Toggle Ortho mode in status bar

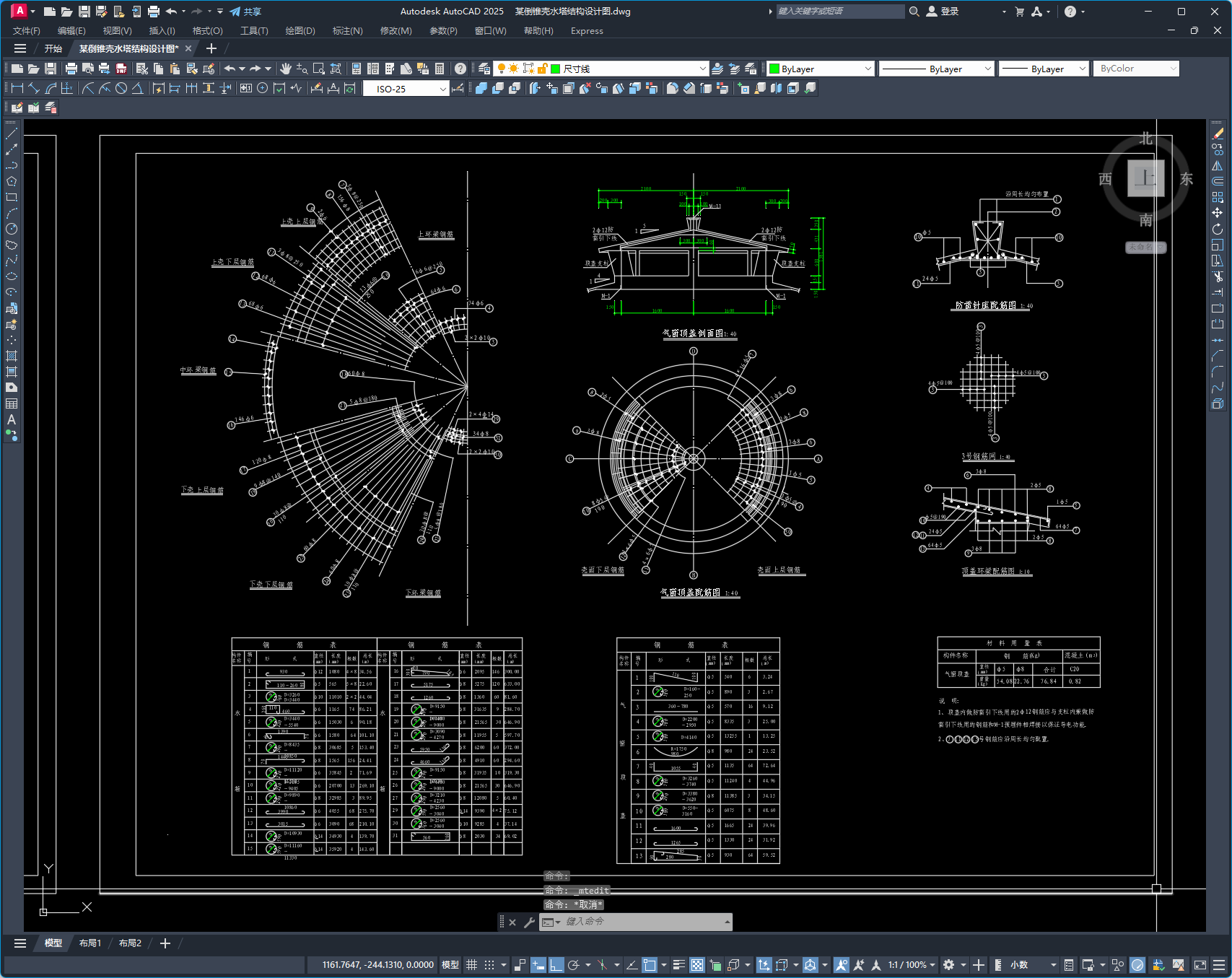[556, 965]
